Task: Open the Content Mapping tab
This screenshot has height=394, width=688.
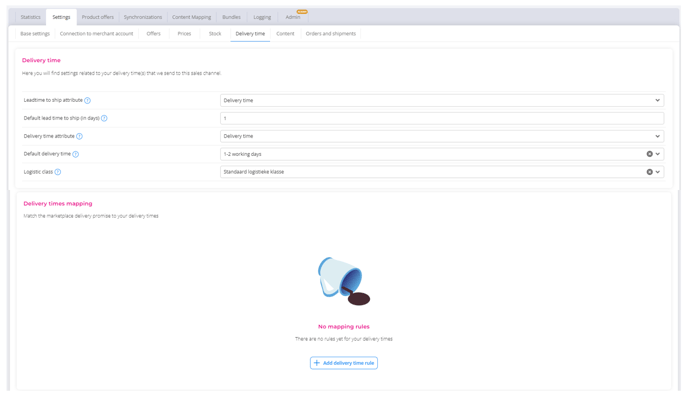Action: tap(191, 17)
